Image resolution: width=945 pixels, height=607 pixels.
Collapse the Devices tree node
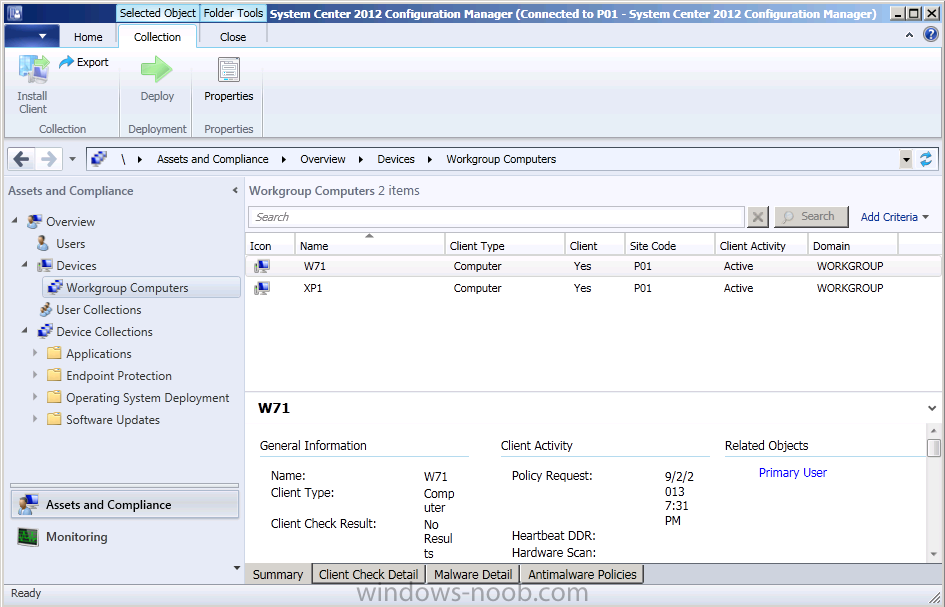[25, 265]
